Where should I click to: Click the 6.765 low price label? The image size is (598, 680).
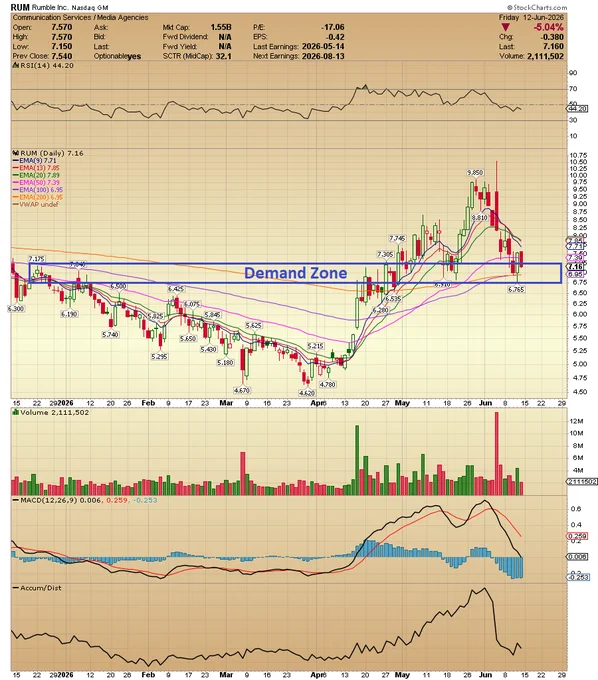coord(516,289)
